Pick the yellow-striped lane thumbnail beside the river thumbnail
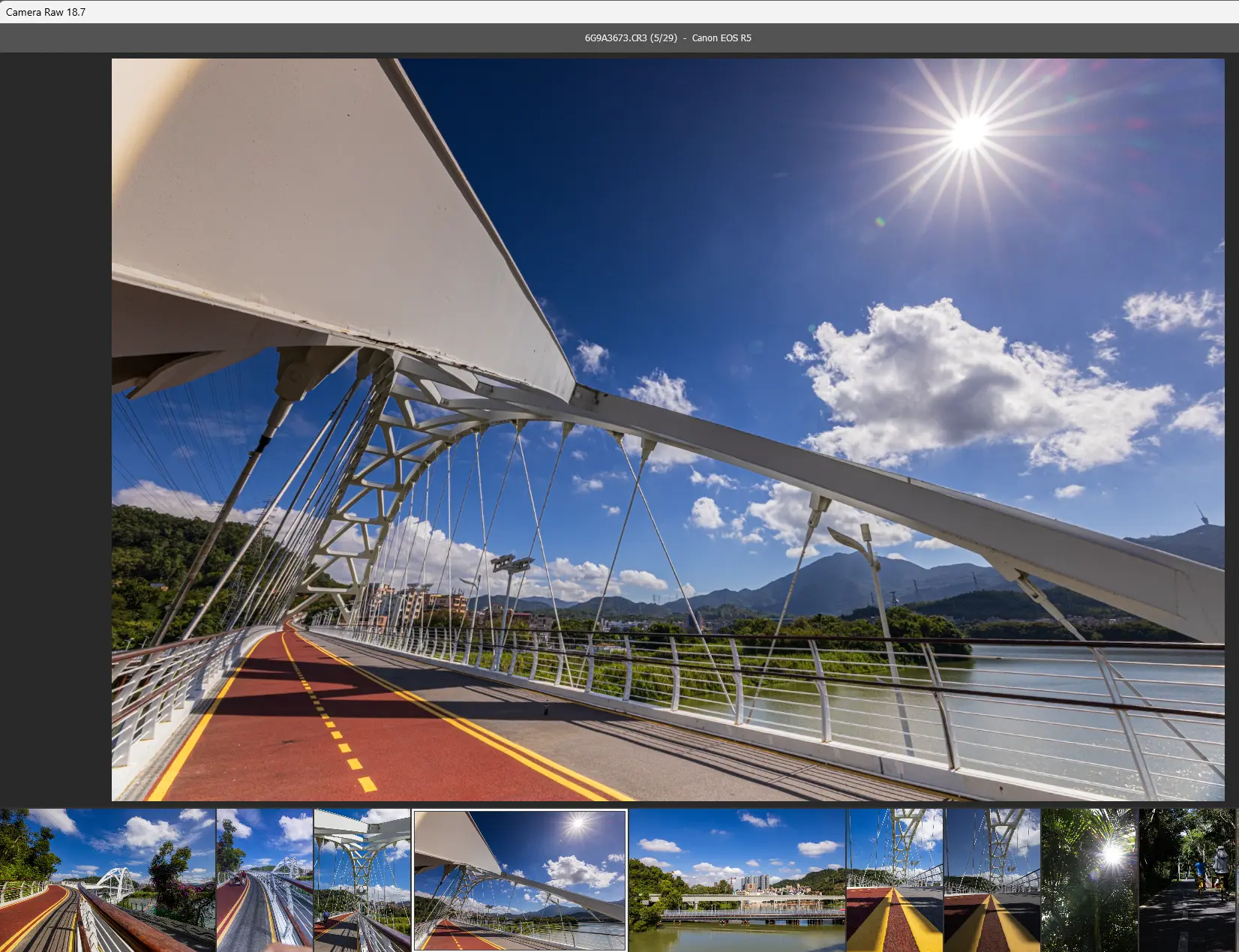Screen dimensions: 1239x952 [895, 880]
